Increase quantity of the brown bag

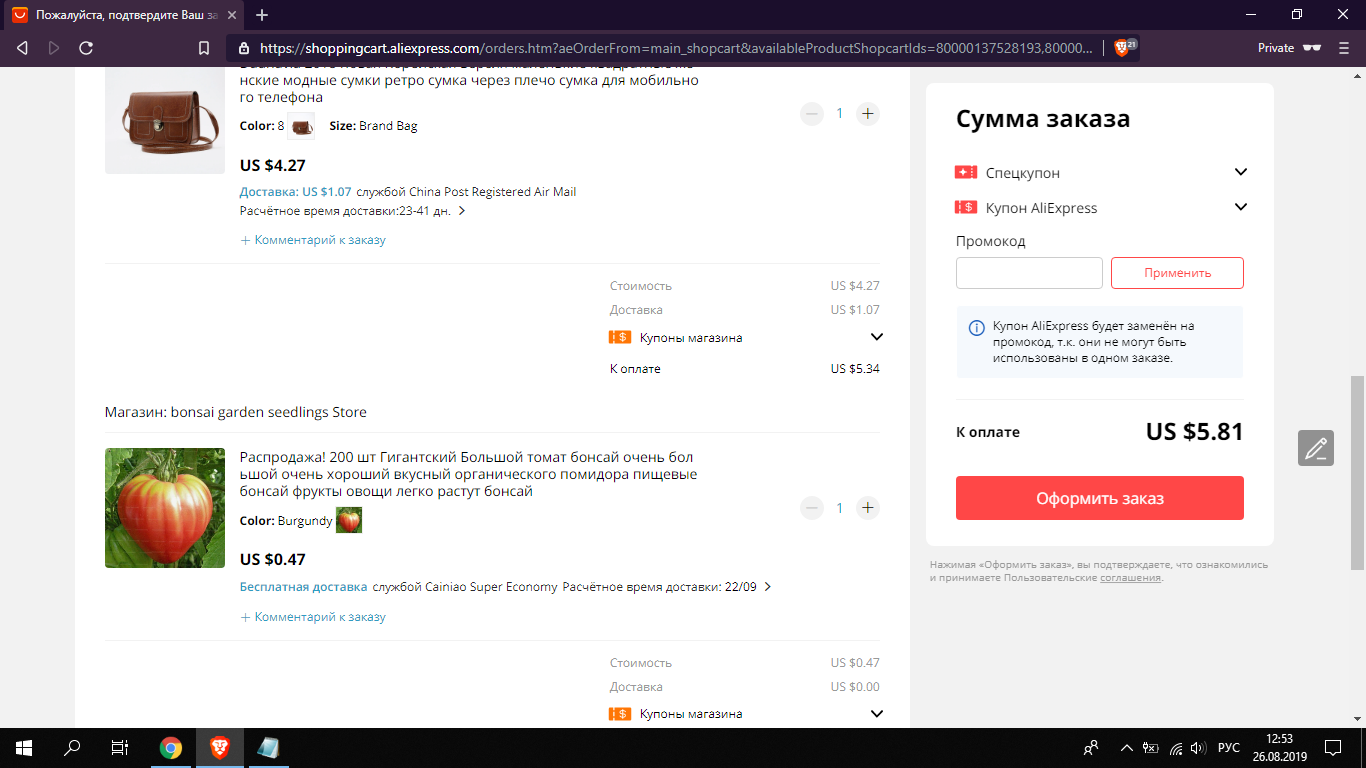tap(868, 114)
